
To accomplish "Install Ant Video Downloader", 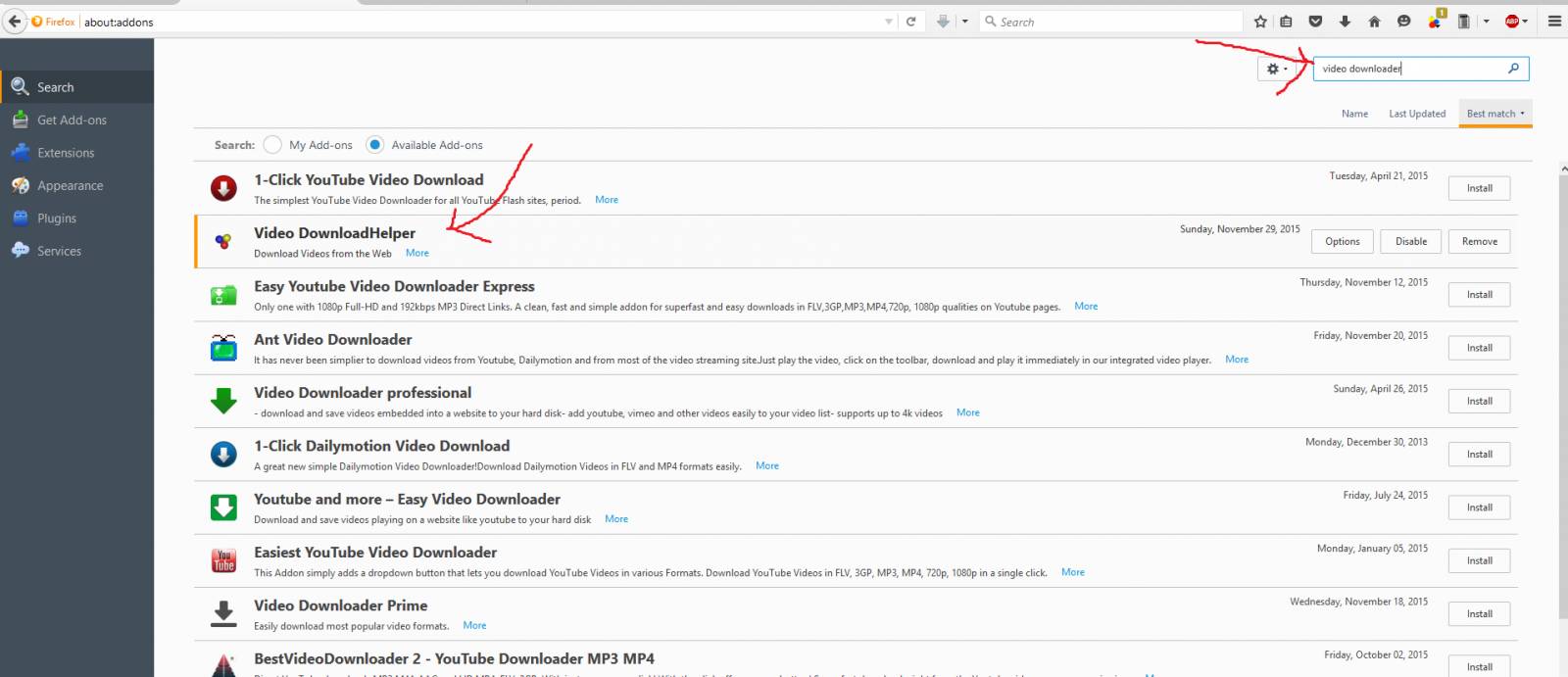I will [x=1479, y=348].
